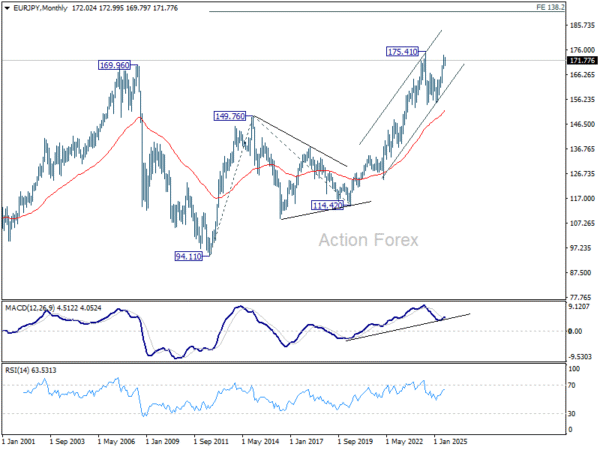Click the 94.110 low price label
This screenshot has height=450, width=600.
tap(188, 256)
